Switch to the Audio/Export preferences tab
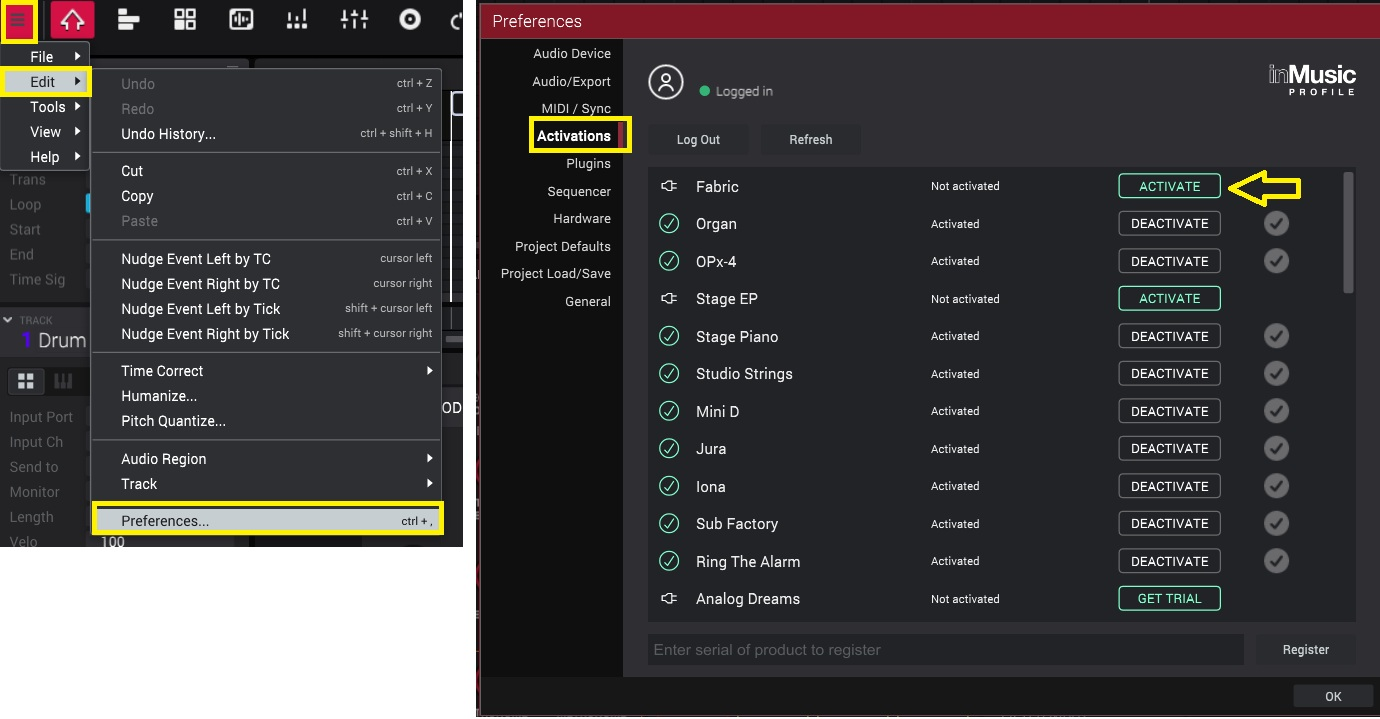 571,81
